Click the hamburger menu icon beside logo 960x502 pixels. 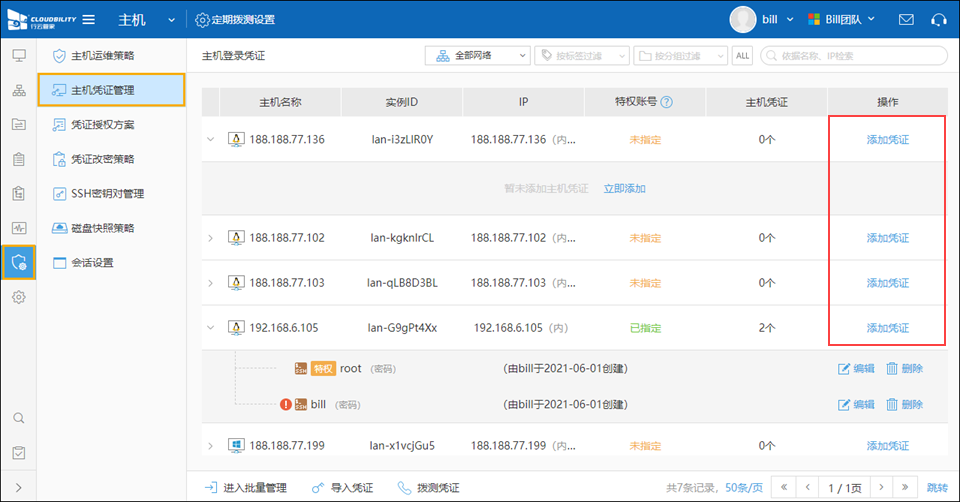(89, 20)
